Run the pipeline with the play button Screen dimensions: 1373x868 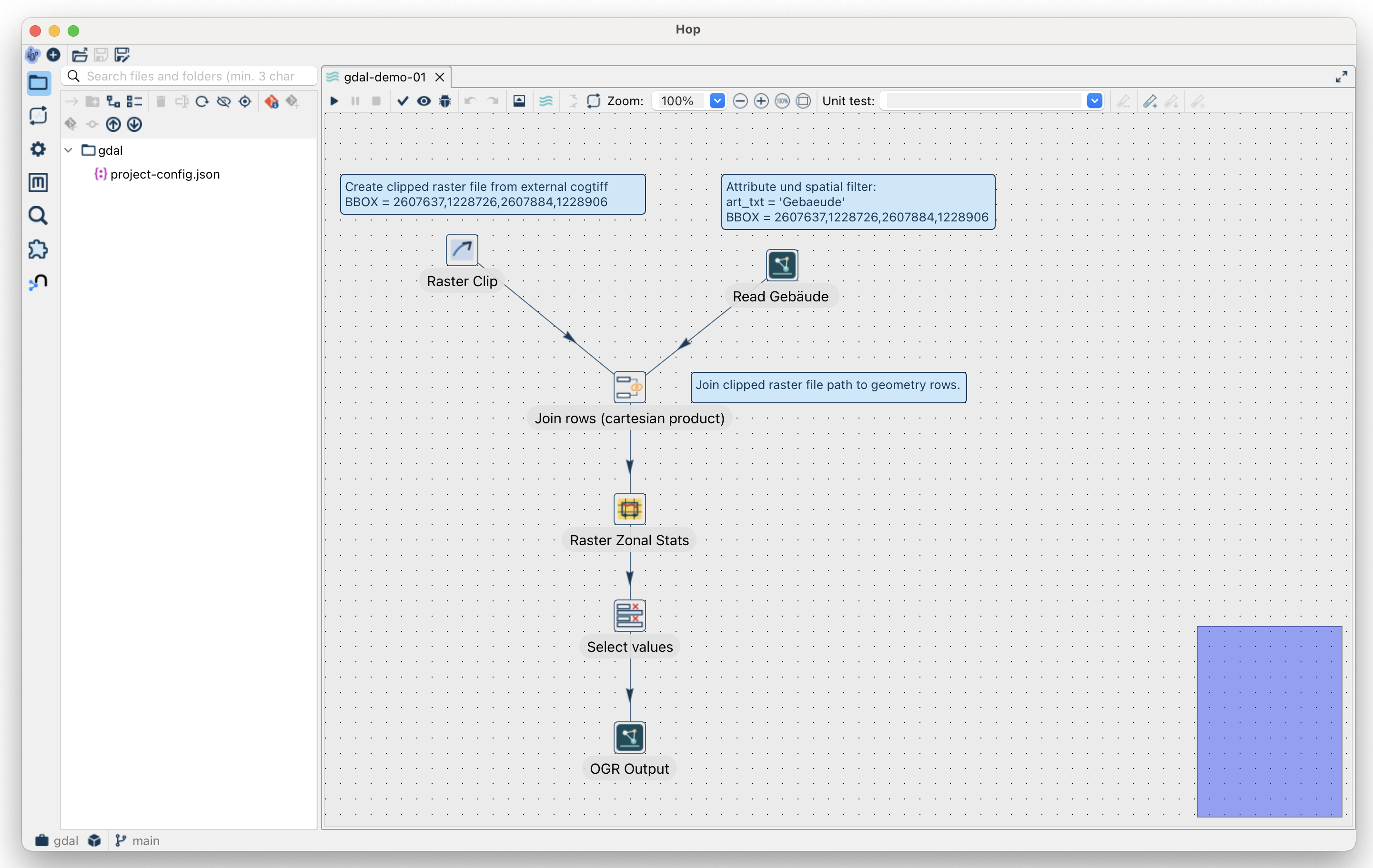coord(335,101)
